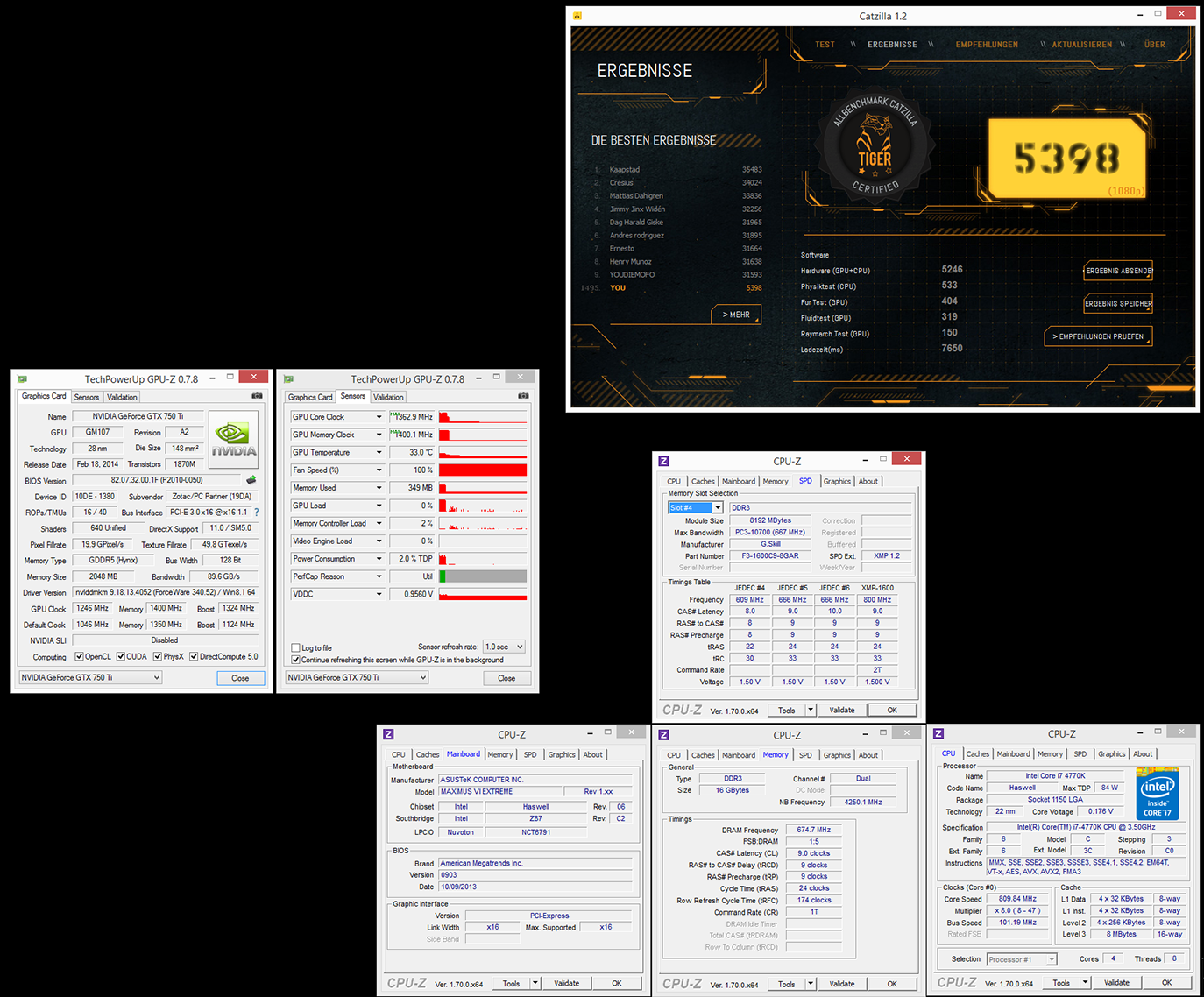
Task: Click the Tiger Certified badge in Catzilla
Action: point(874,146)
